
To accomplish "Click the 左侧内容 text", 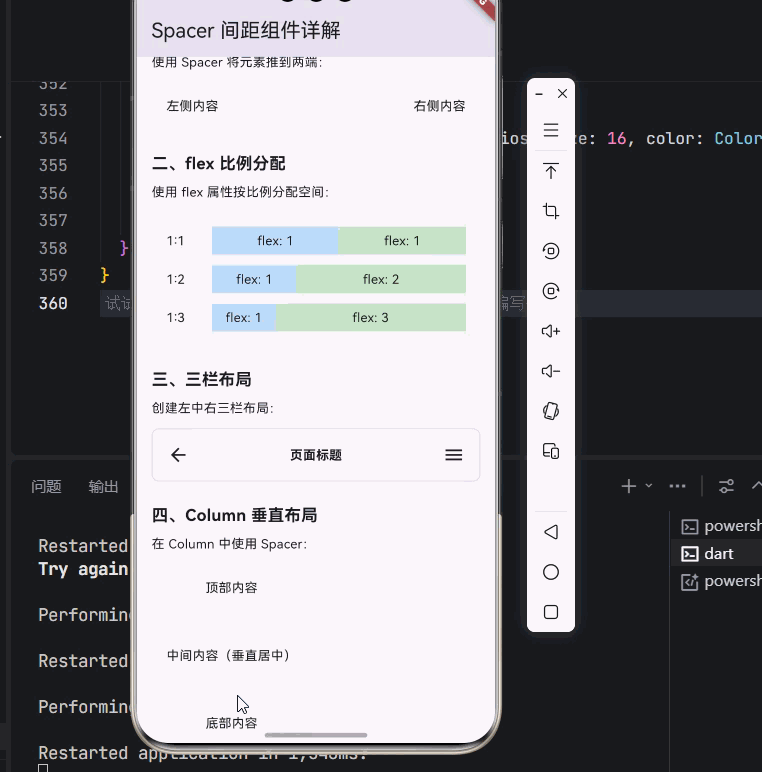I will point(192,106).
